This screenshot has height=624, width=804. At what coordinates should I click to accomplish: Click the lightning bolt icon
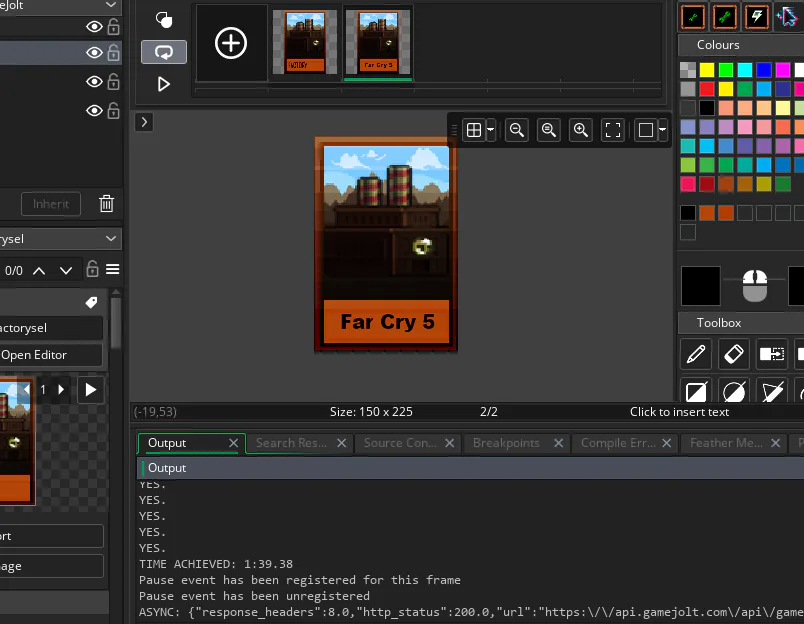coord(756,17)
